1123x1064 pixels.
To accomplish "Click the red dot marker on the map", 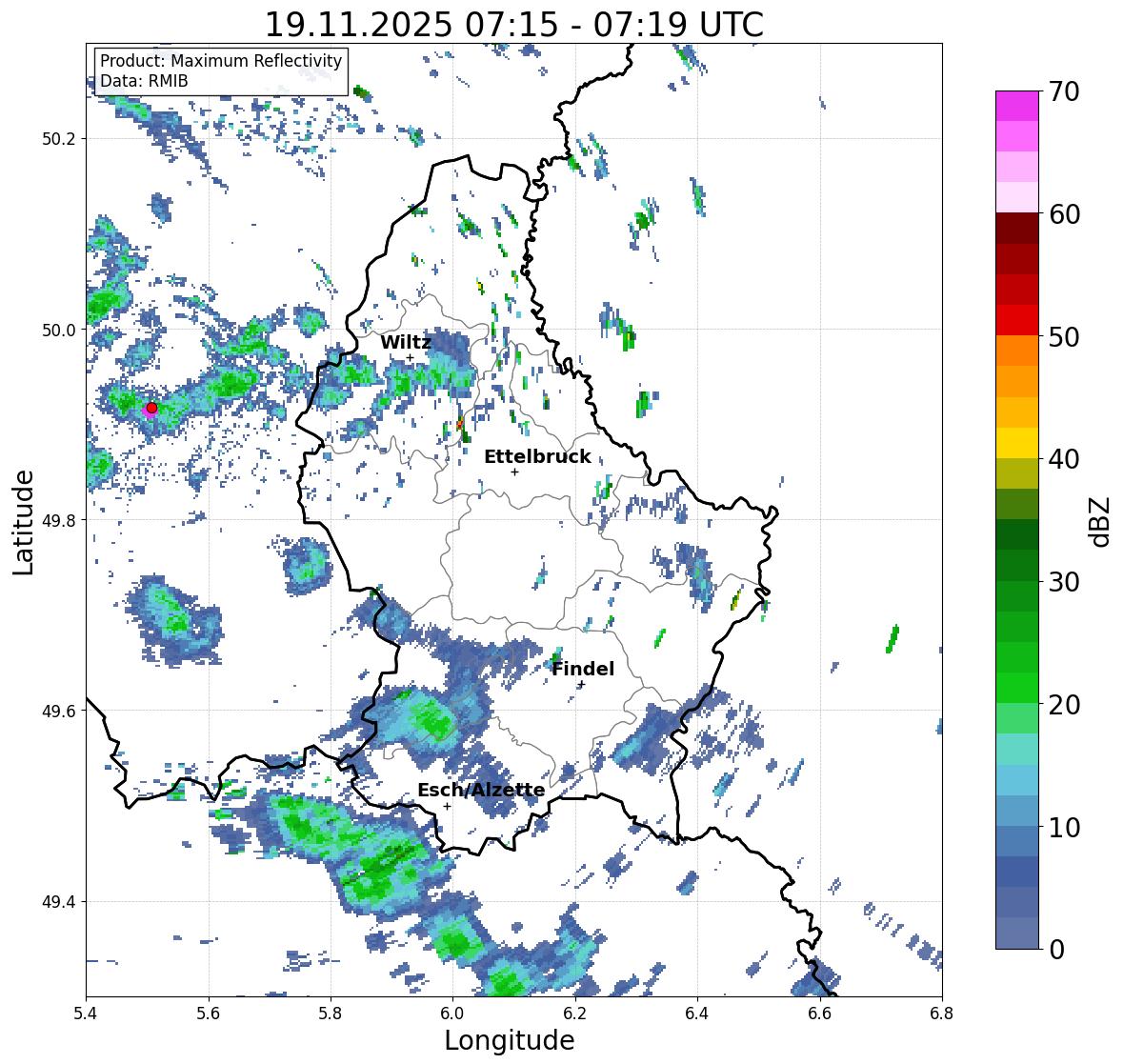I will click(151, 408).
